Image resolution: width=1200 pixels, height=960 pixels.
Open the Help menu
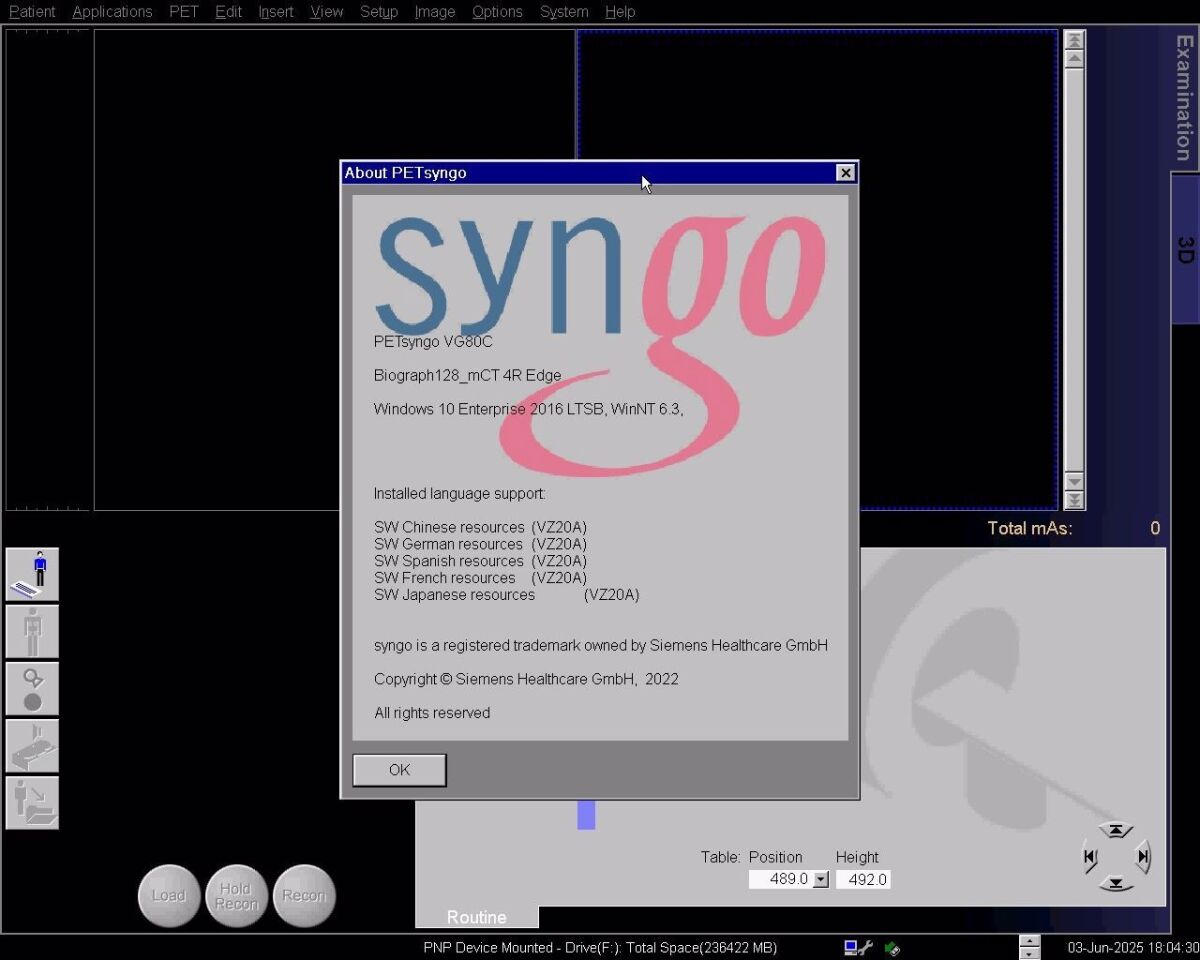click(620, 12)
